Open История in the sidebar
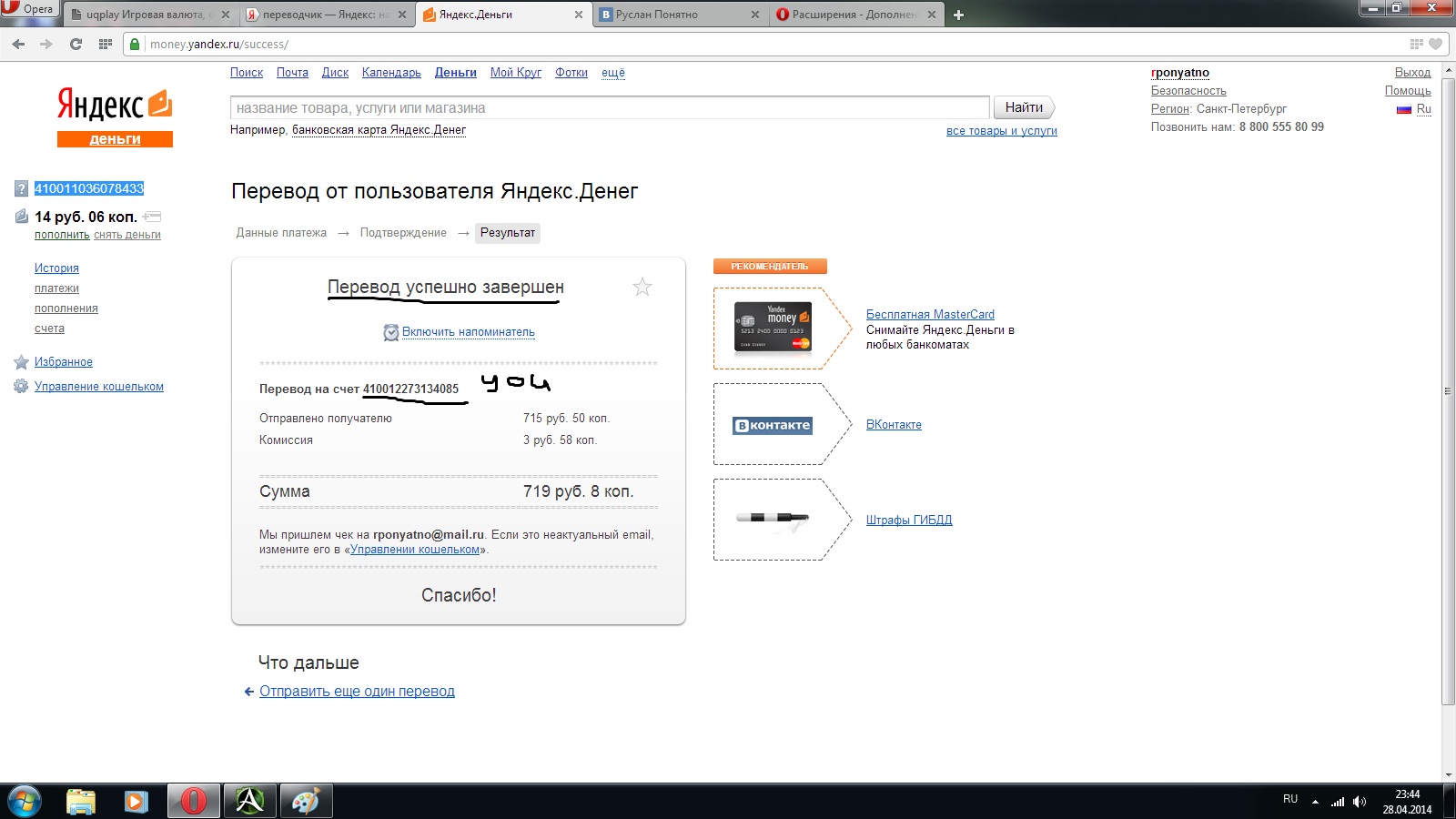The height and width of the screenshot is (819, 1456). coord(56,268)
